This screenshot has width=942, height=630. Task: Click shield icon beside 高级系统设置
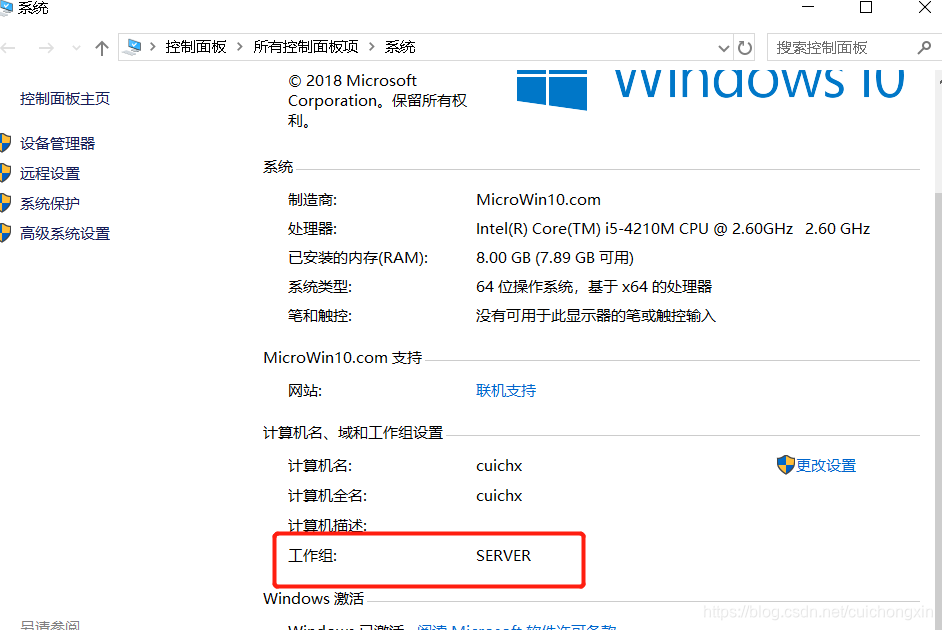(x=5, y=233)
